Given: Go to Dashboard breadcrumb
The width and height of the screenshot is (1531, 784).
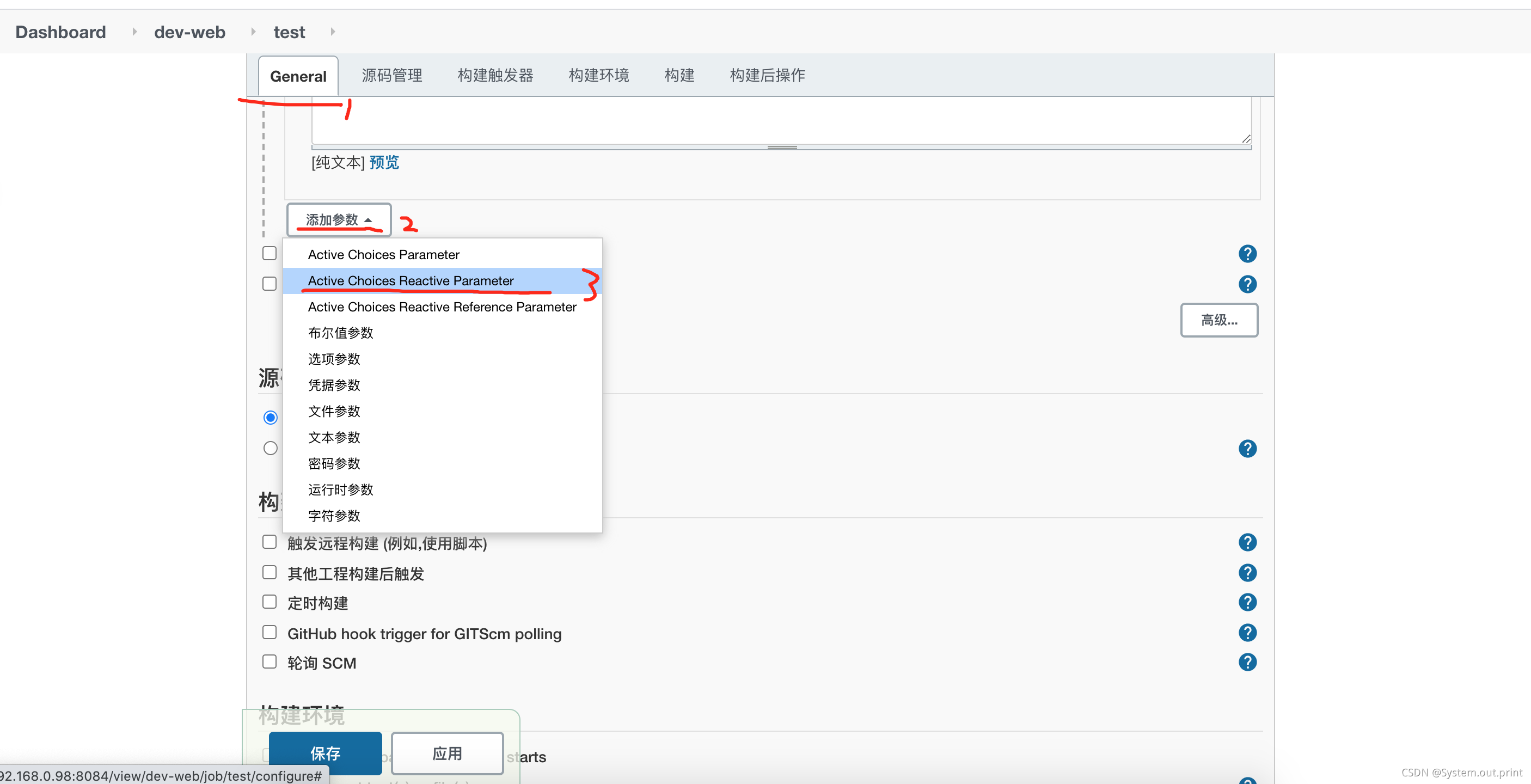Looking at the screenshot, I should [x=60, y=32].
